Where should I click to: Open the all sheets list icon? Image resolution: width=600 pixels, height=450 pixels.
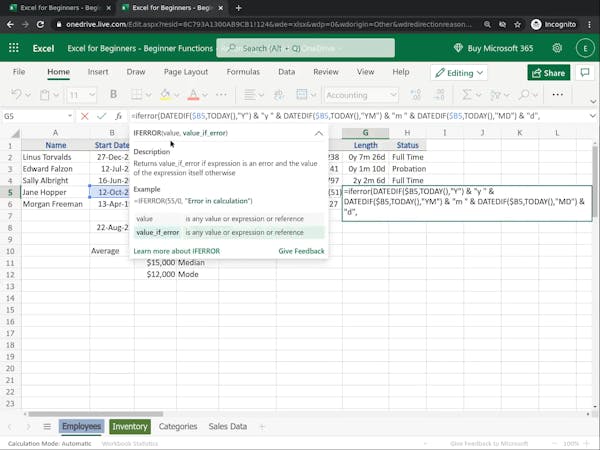[47, 426]
